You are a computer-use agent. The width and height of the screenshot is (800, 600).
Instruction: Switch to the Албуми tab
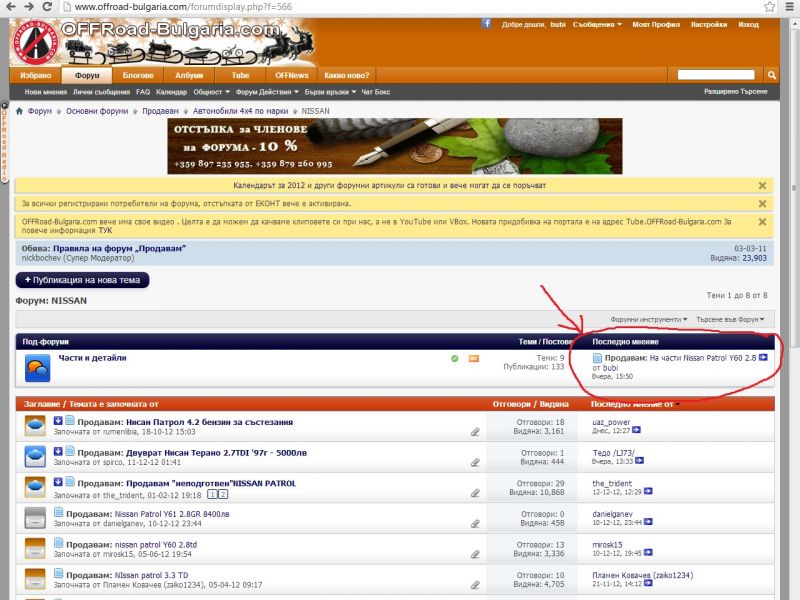(x=189, y=75)
